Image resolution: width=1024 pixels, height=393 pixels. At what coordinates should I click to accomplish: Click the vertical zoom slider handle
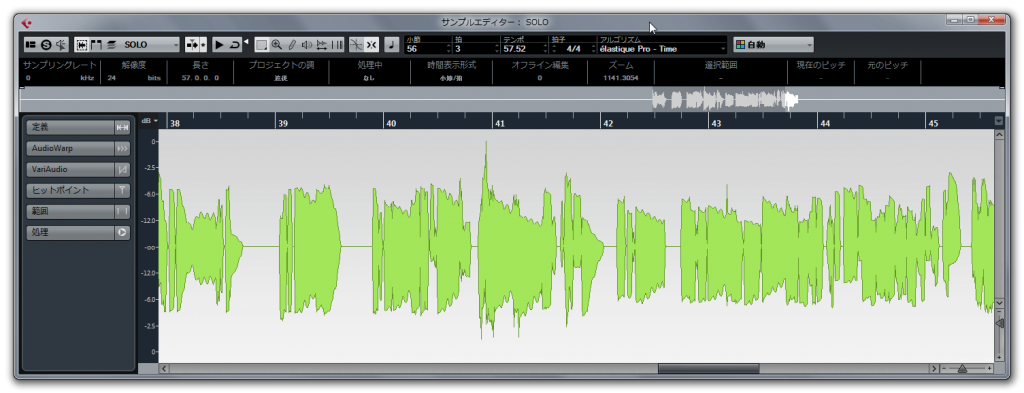[999, 323]
